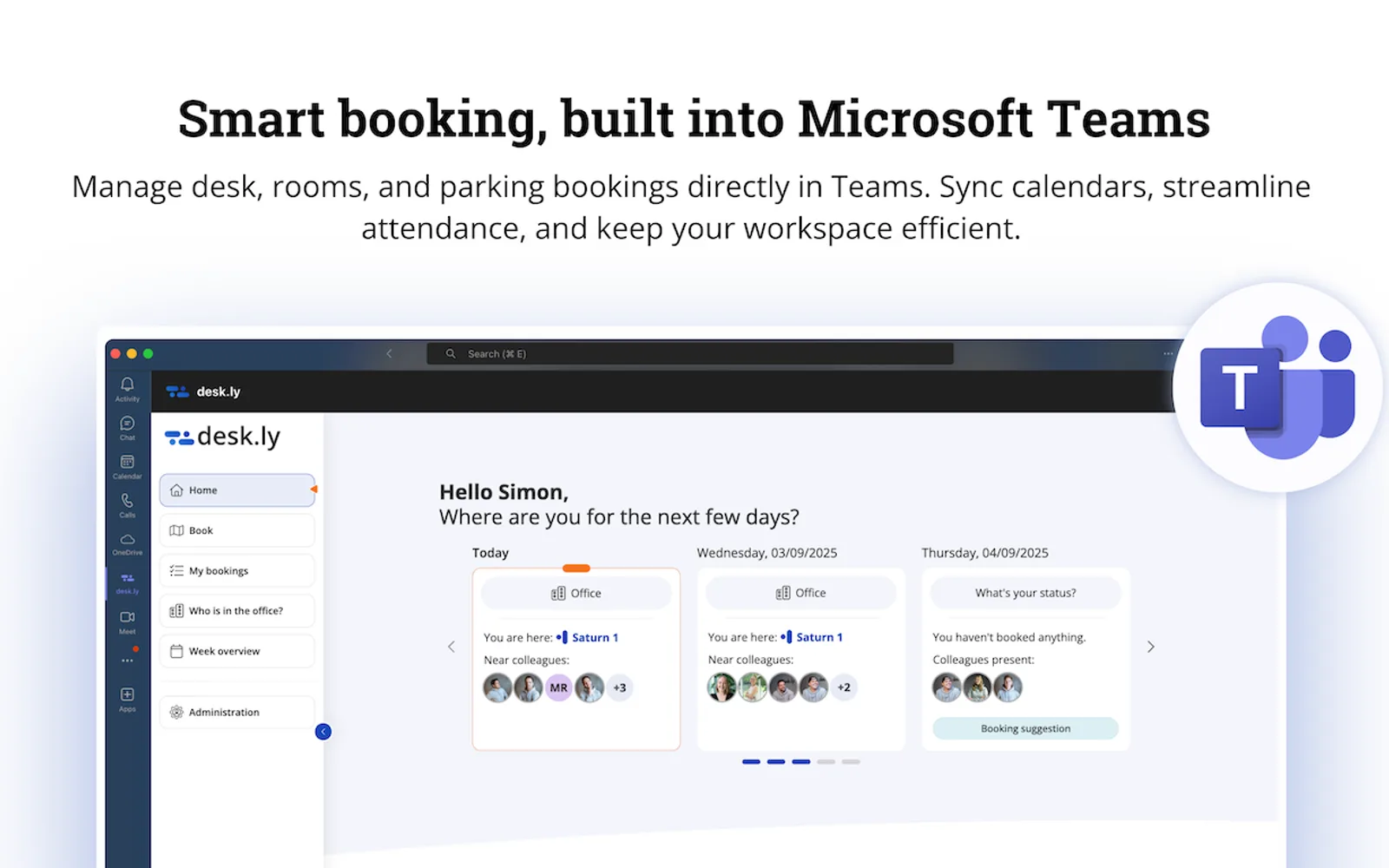This screenshot has width=1389, height=868.
Task: Open Chat in Teams sidebar
Action: click(x=128, y=428)
